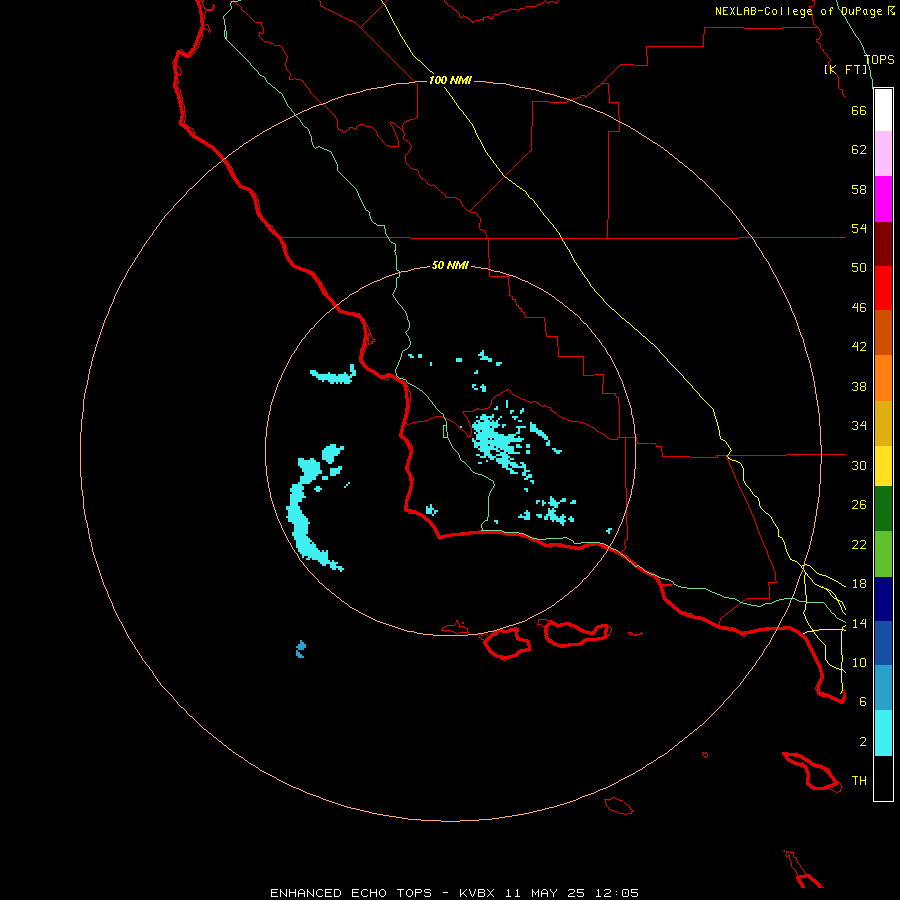This screenshot has width=900, height=900.
Task: Click the '14' legend scale value
Action: click(859, 623)
